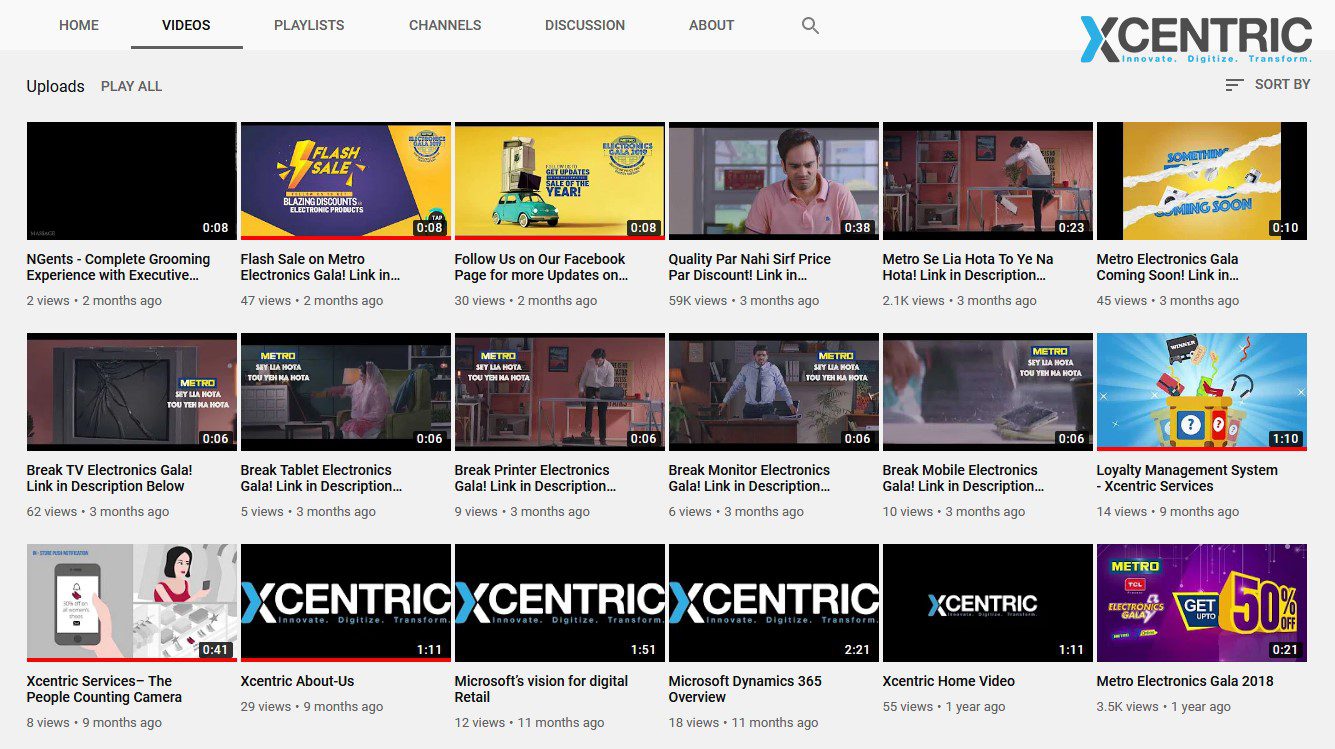Click the Xcentric About-Us video title
The height and width of the screenshot is (749, 1335).
point(297,681)
